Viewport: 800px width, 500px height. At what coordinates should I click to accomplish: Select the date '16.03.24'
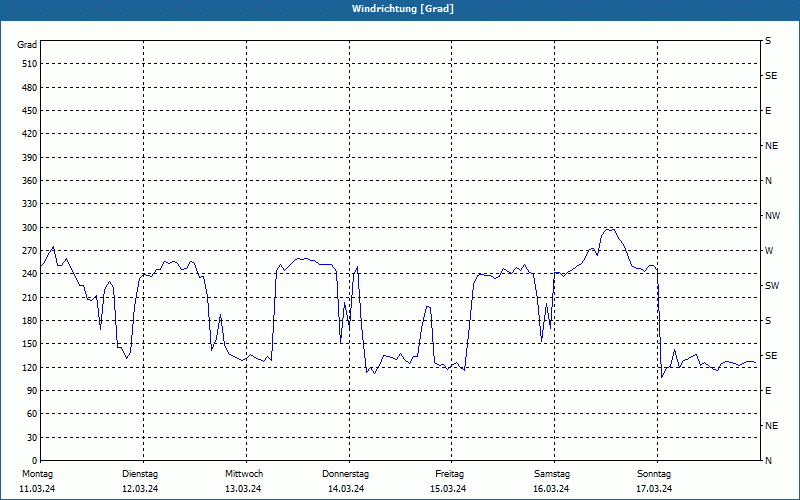(551, 489)
